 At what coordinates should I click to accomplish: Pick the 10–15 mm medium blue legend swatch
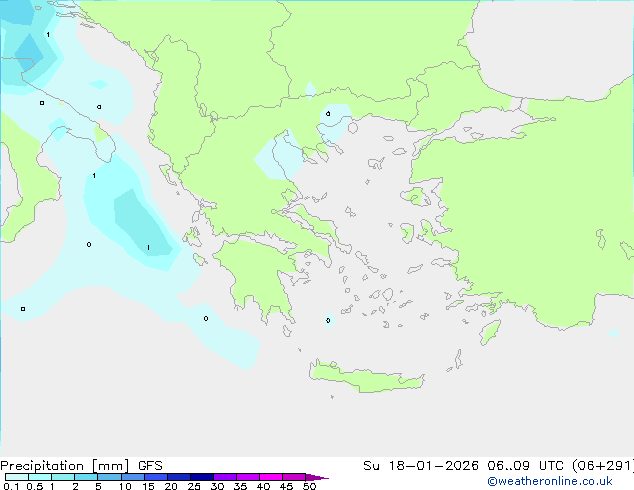point(133,477)
